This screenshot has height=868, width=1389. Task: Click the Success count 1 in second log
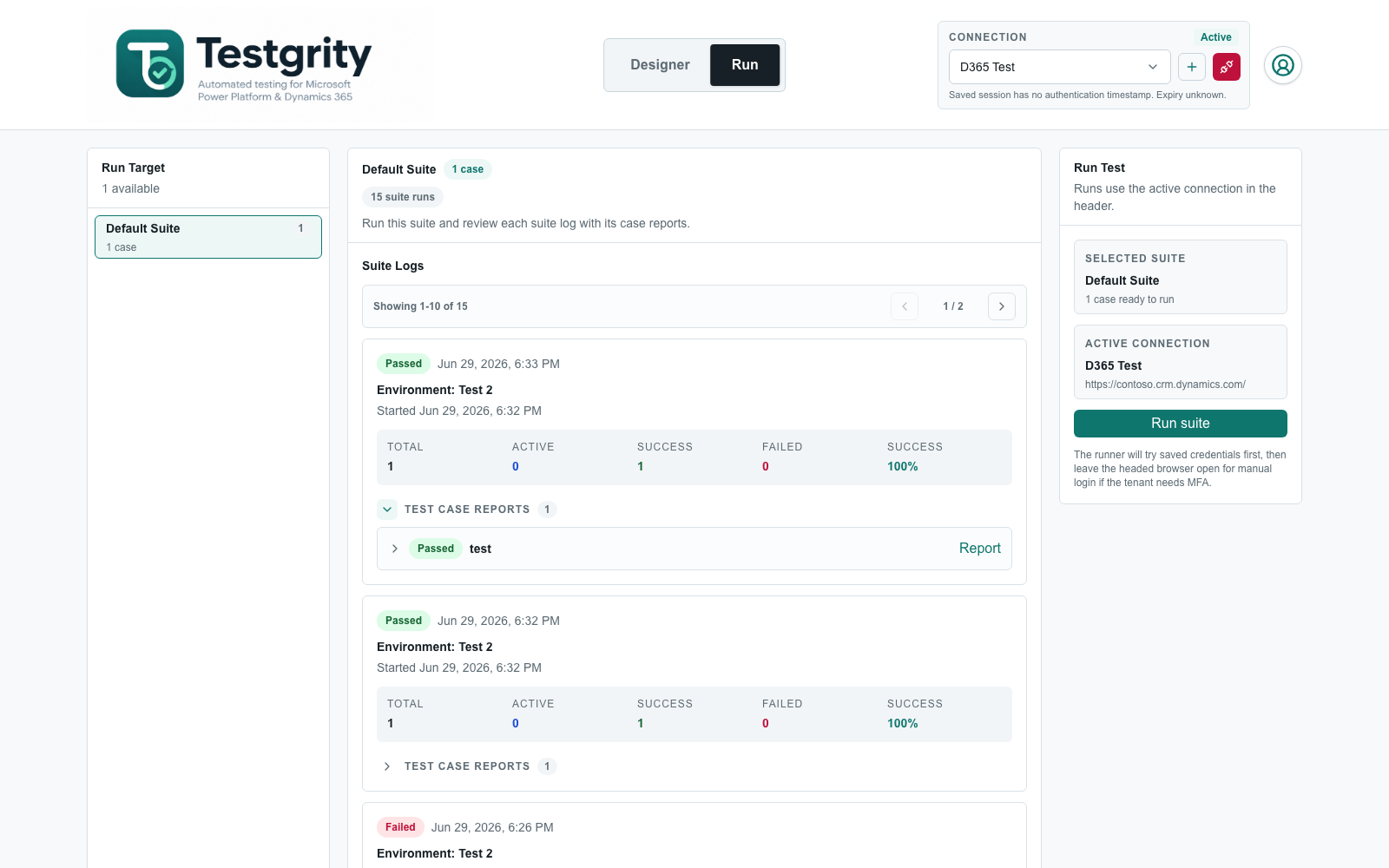point(641,723)
